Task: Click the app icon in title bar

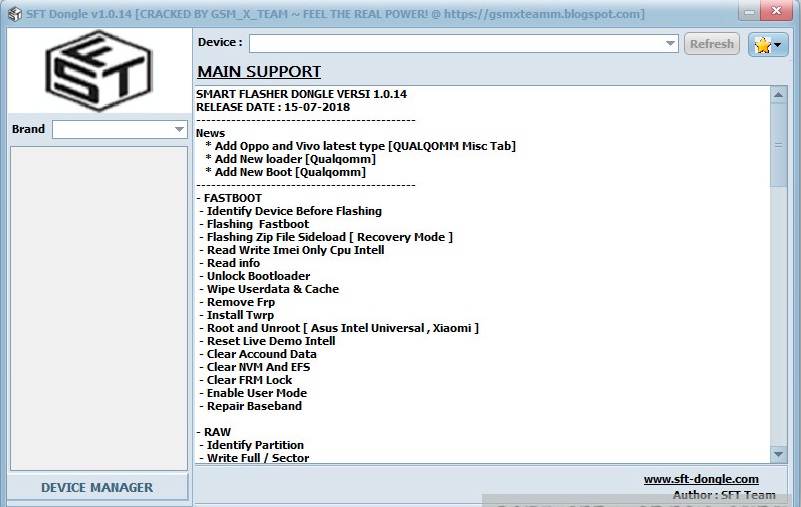Action: [x=15, y=14]
